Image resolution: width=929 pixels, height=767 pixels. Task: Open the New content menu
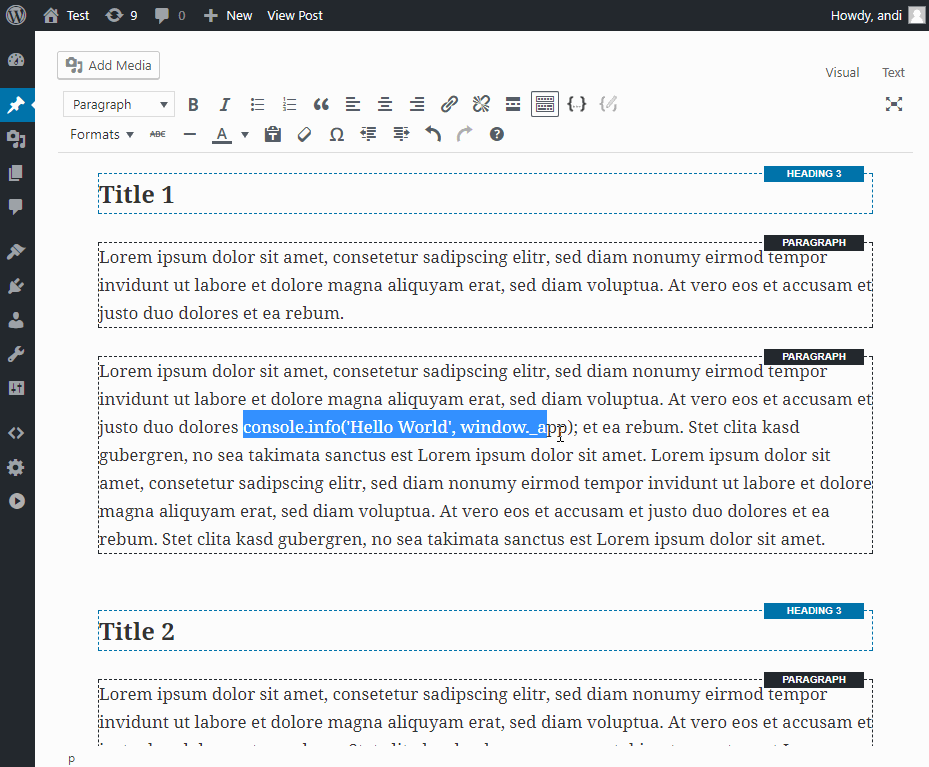point(228,15)
